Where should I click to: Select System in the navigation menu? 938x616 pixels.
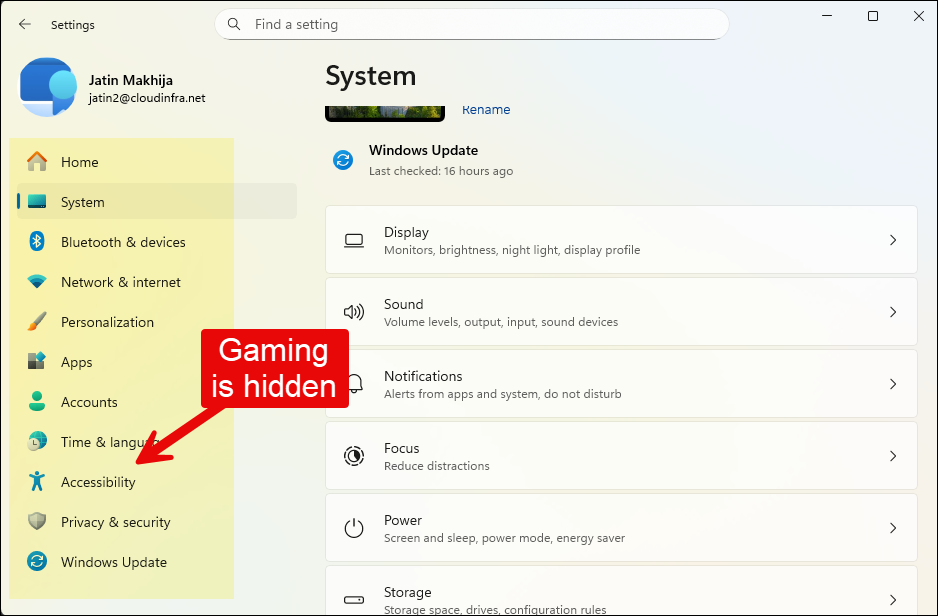pyautogui.click(x=82, y=202)
